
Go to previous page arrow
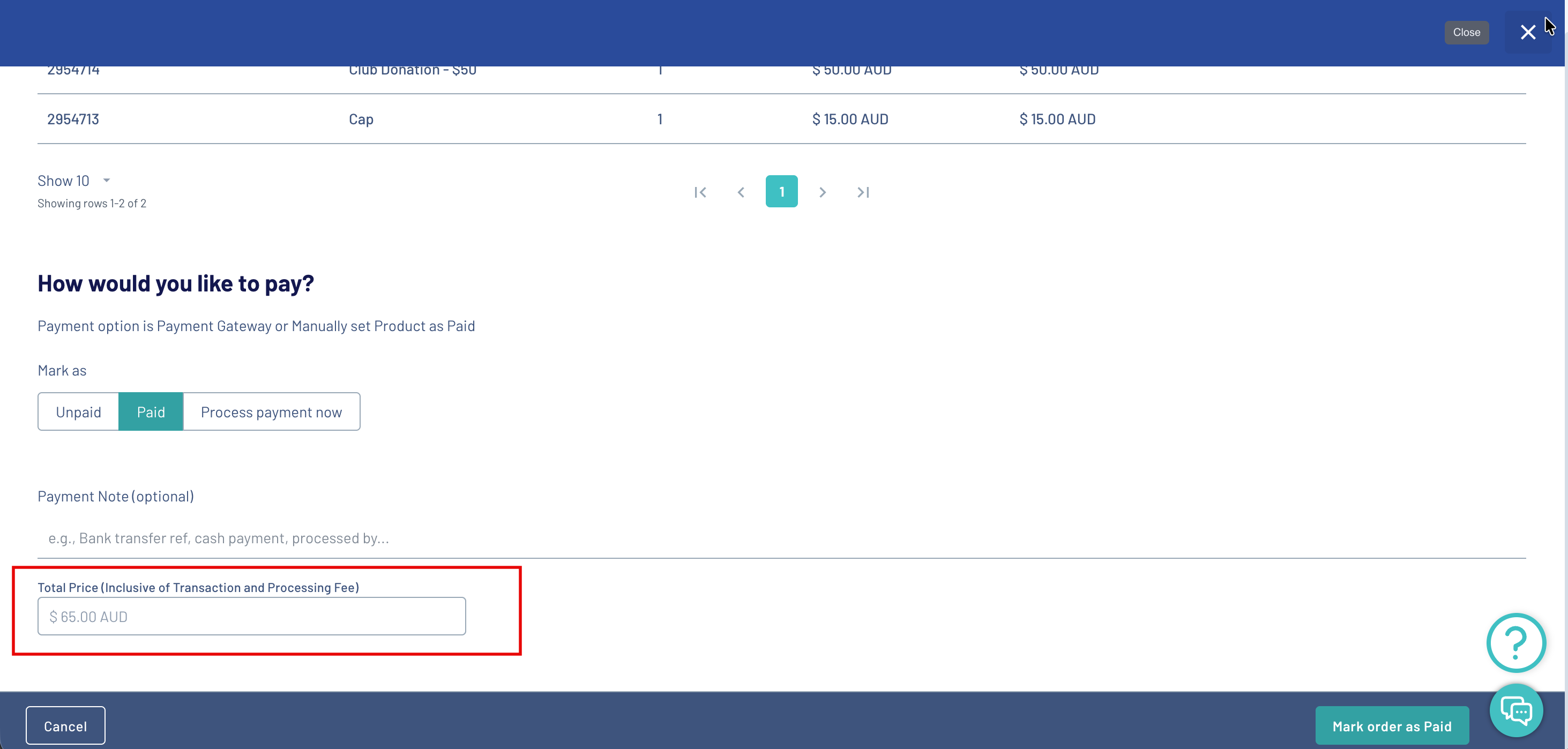[x=741, y=192]
